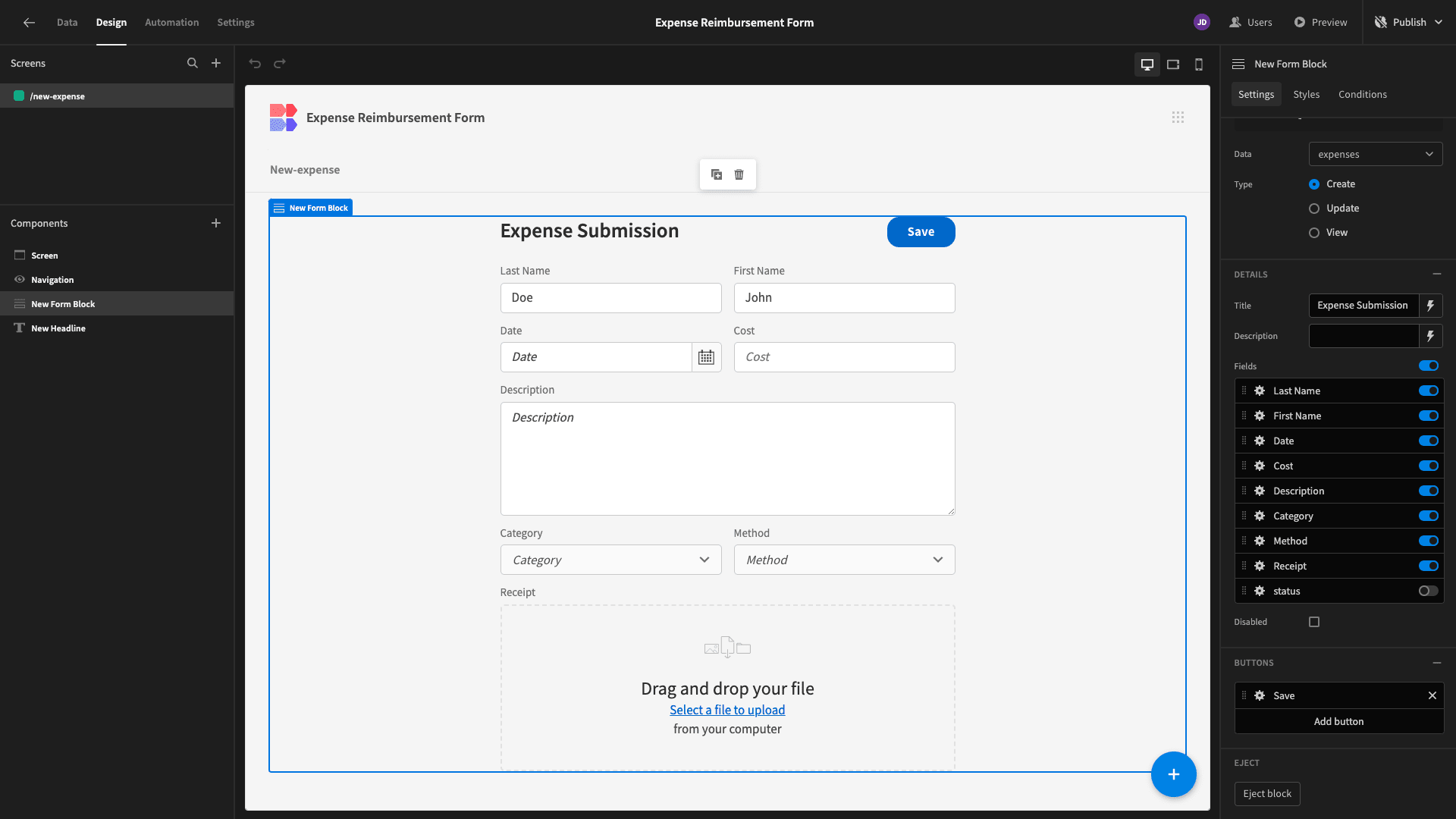Image resolution: width=1456 pixels, height=819 pixels.
Task: Remove the Save button with X
Action: tap(1432, 695)
